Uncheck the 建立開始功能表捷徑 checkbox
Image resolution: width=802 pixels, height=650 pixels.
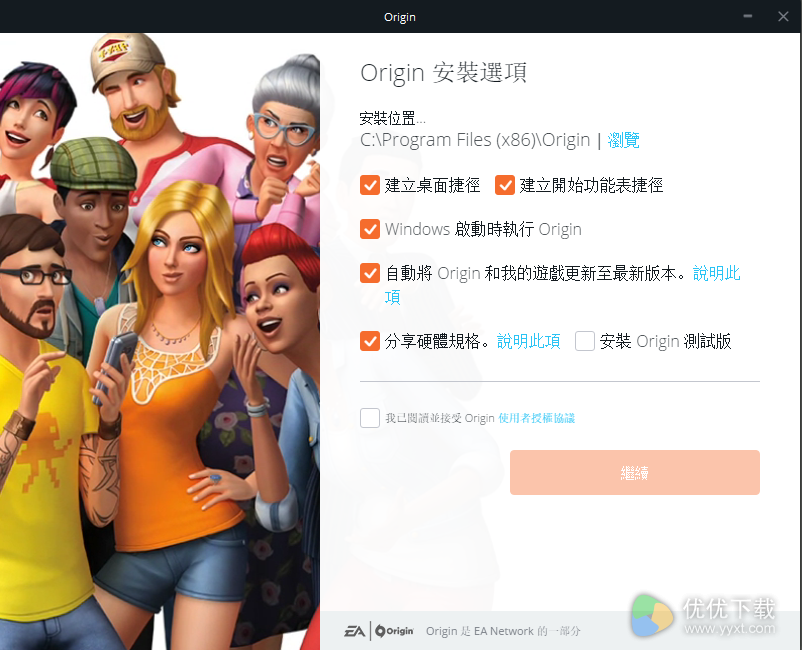[505, 185]
